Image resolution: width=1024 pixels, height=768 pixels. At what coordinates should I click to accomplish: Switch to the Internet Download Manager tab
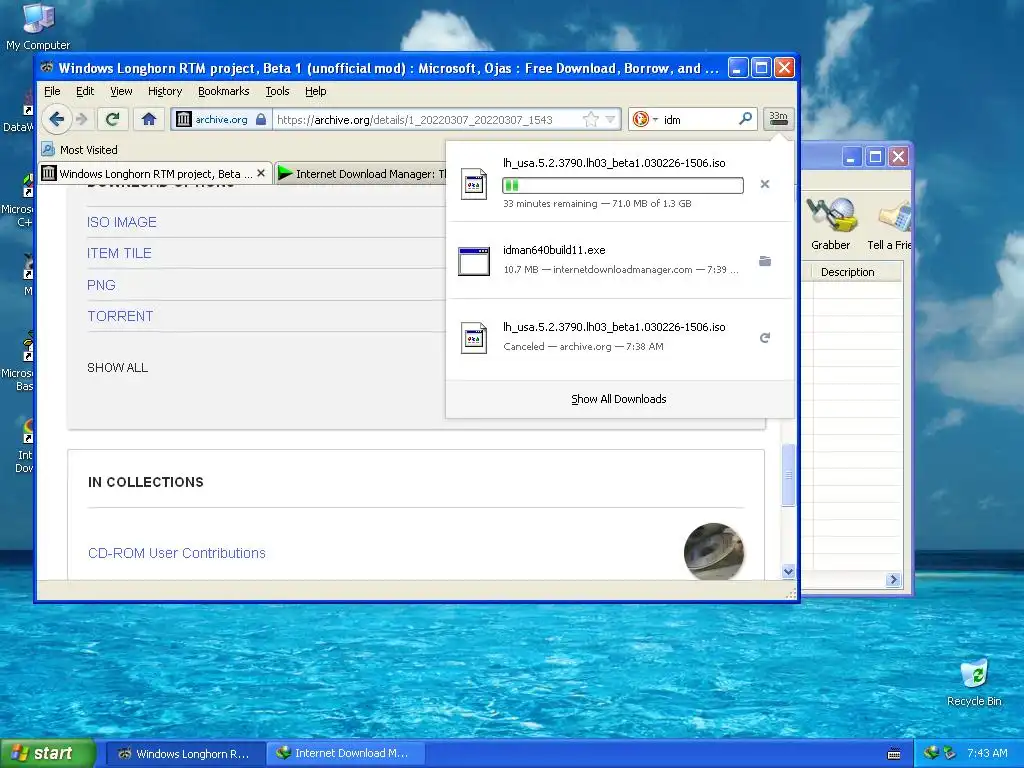coord(362,174)
